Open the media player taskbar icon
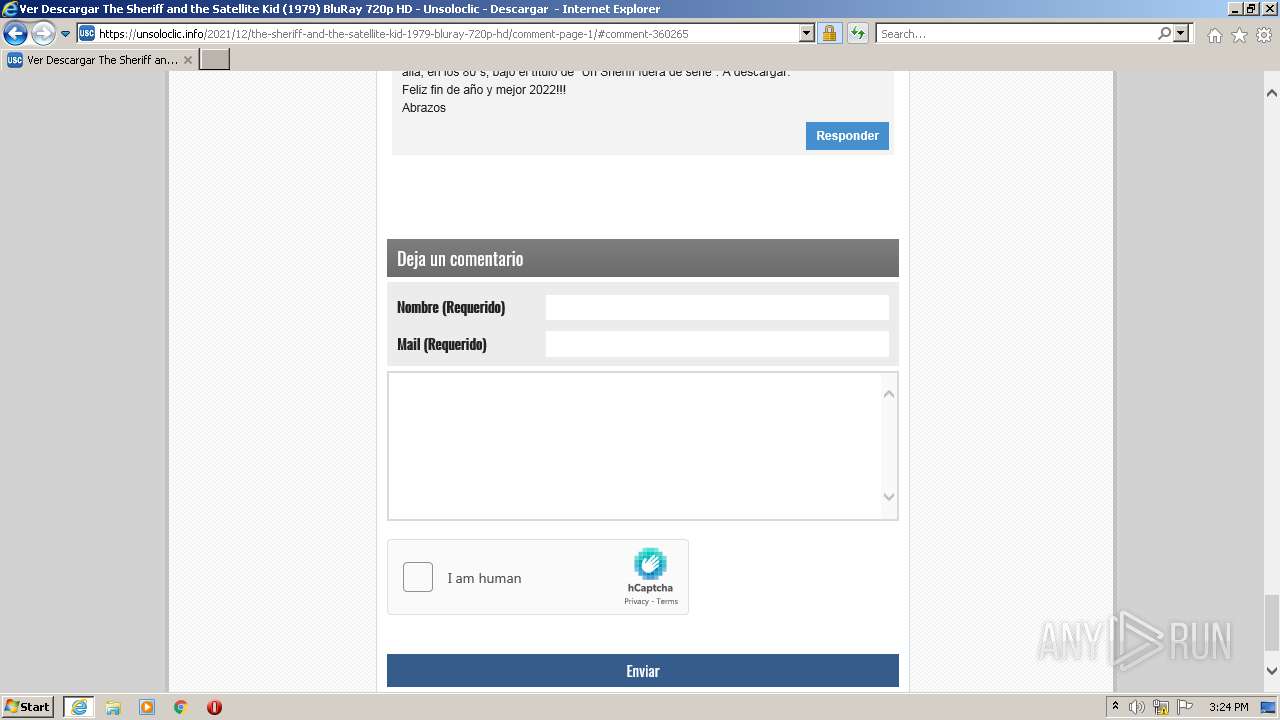 pos(147,707)
